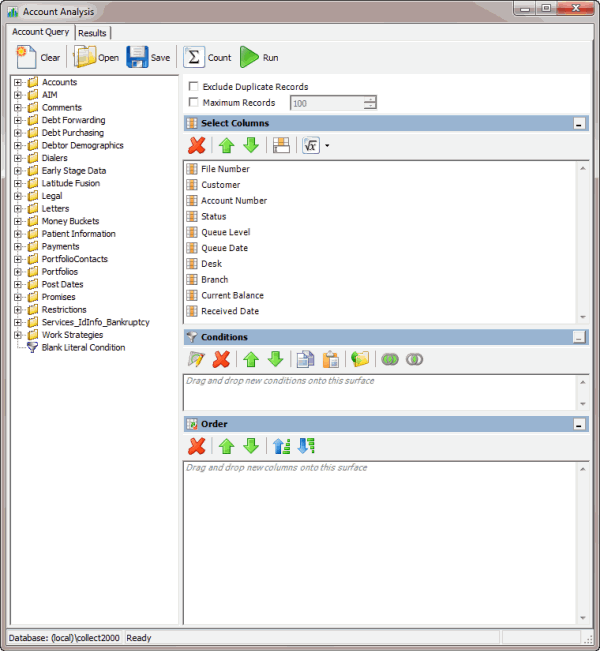Set descending sort icon in Order toolbar

coord(306,446)
